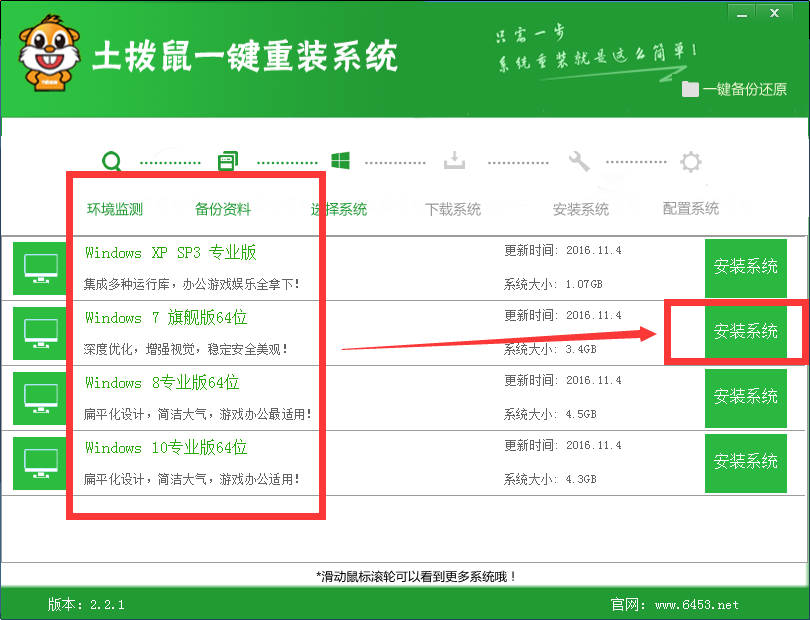Click the Windows logo step icon
Viewport: 810px width, 620px height.
(x=340, y=162)
